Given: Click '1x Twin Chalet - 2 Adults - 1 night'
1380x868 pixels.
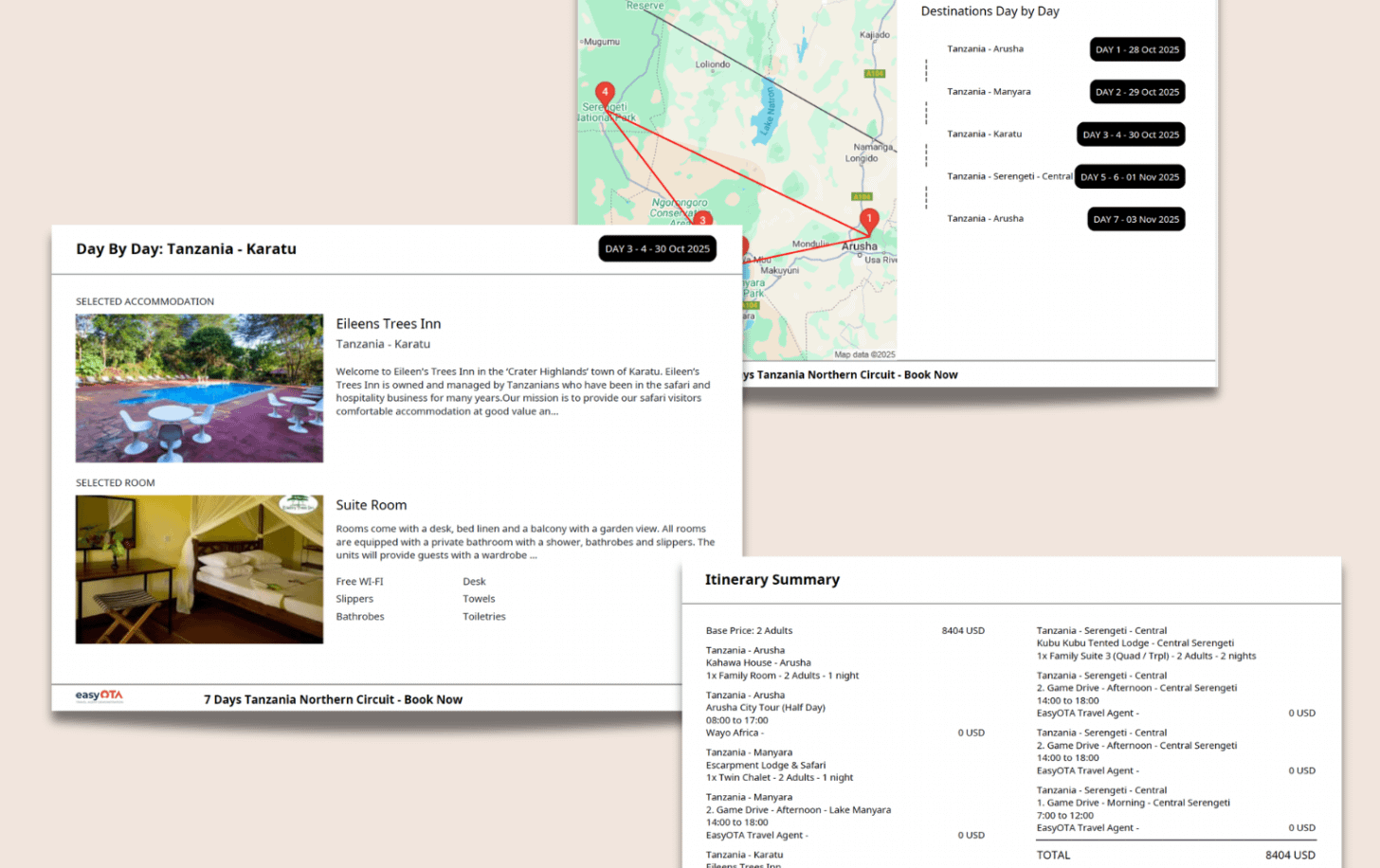Looking at the screenshot, I should [779, 778].
